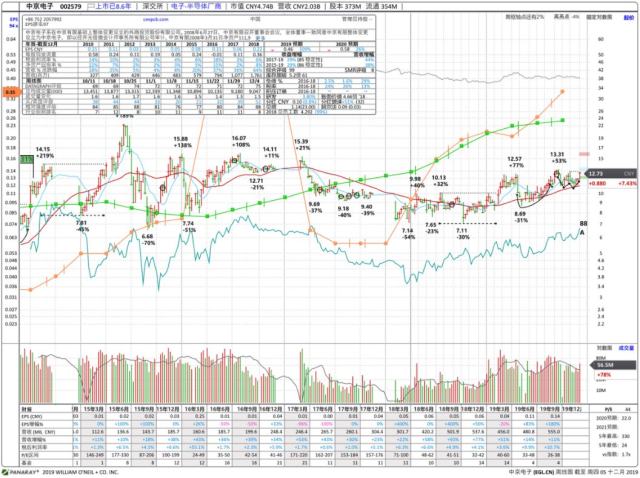Click the 6.68 -70% price trough annotation
The image size is (640, 478).
[148, 240]
